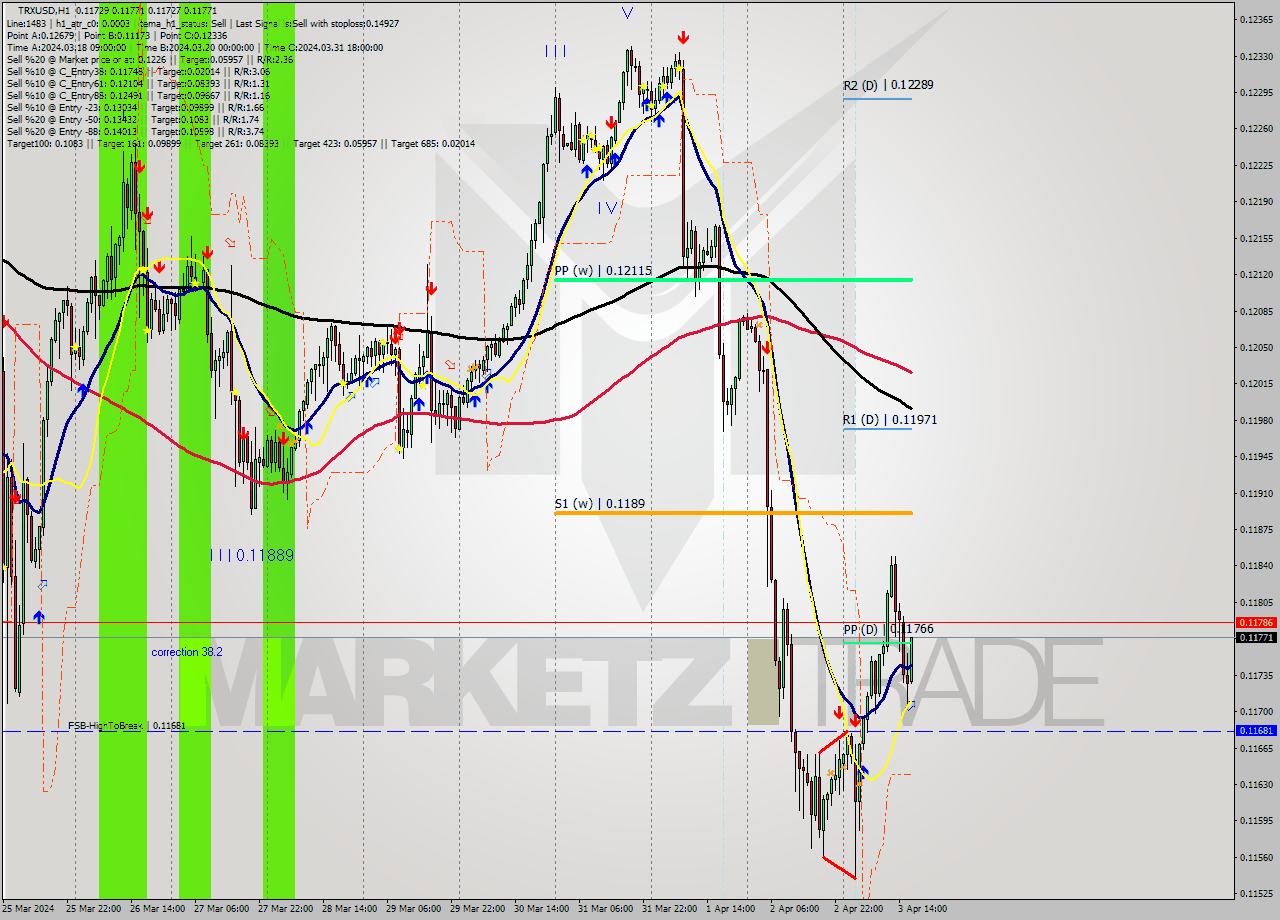Viewport: 1280px width, 920px height.
Task: Click the 'FSB-HighToBreak | 0.11681' label
Action: tap(127, 726)
